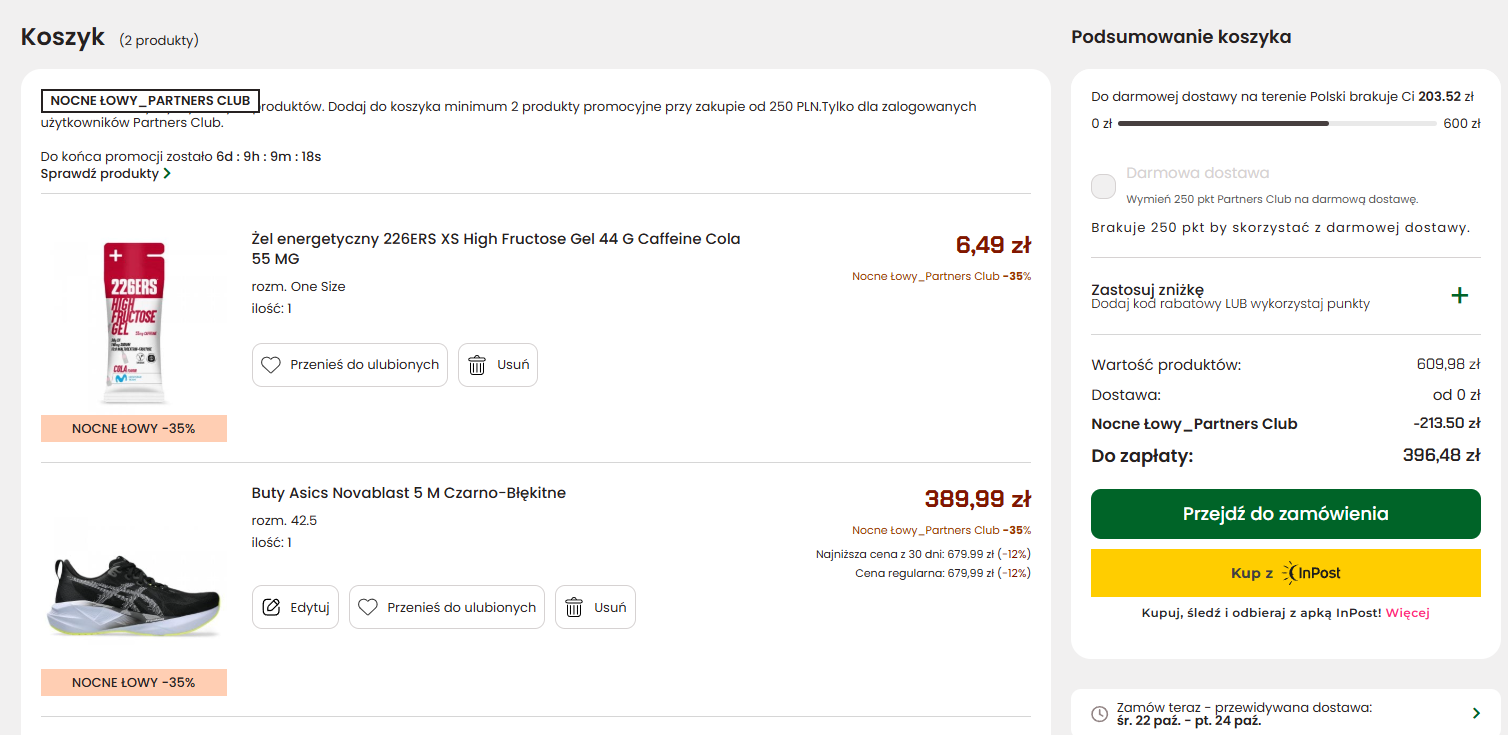The height and width of the screenshot is (735, 1508).
Task: Click trash icon for the 226ERS gel
Action: (x=477, y=365)
